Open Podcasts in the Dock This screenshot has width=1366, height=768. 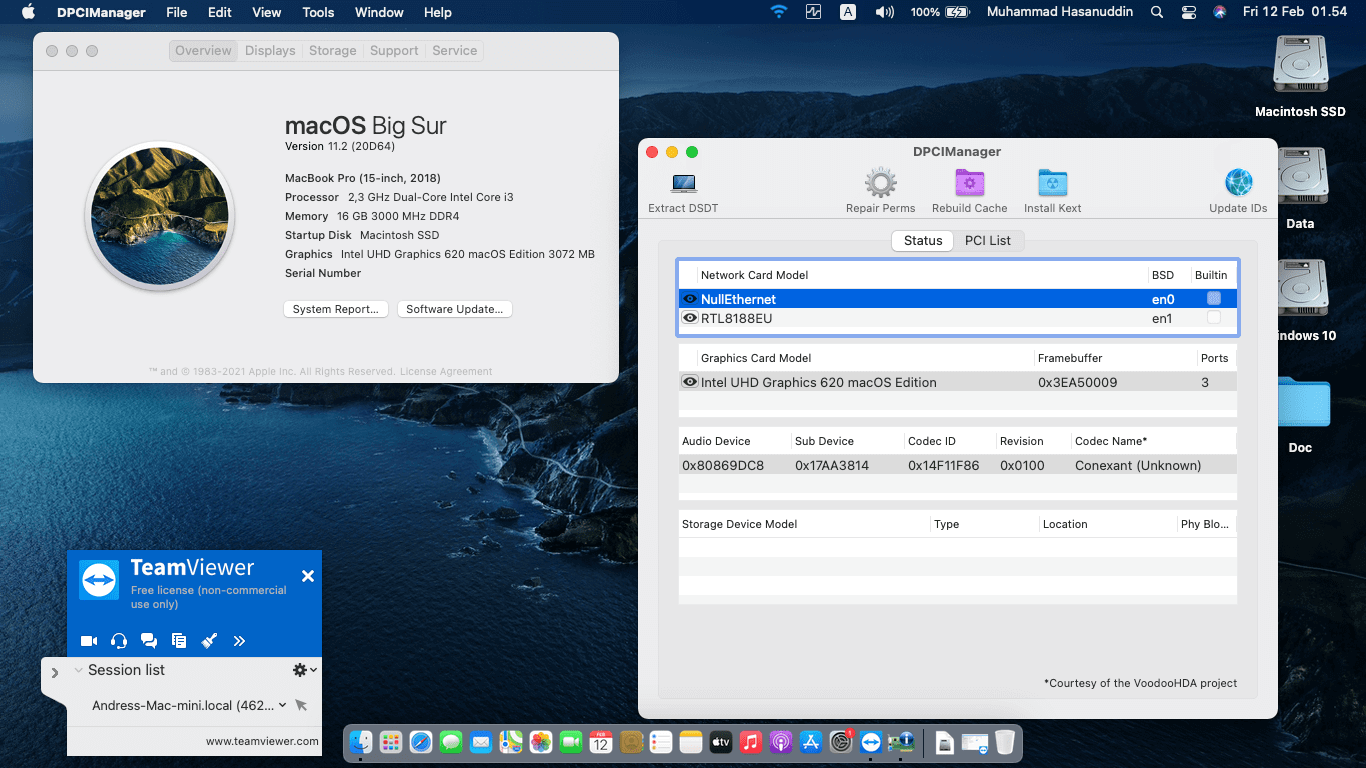781,742
